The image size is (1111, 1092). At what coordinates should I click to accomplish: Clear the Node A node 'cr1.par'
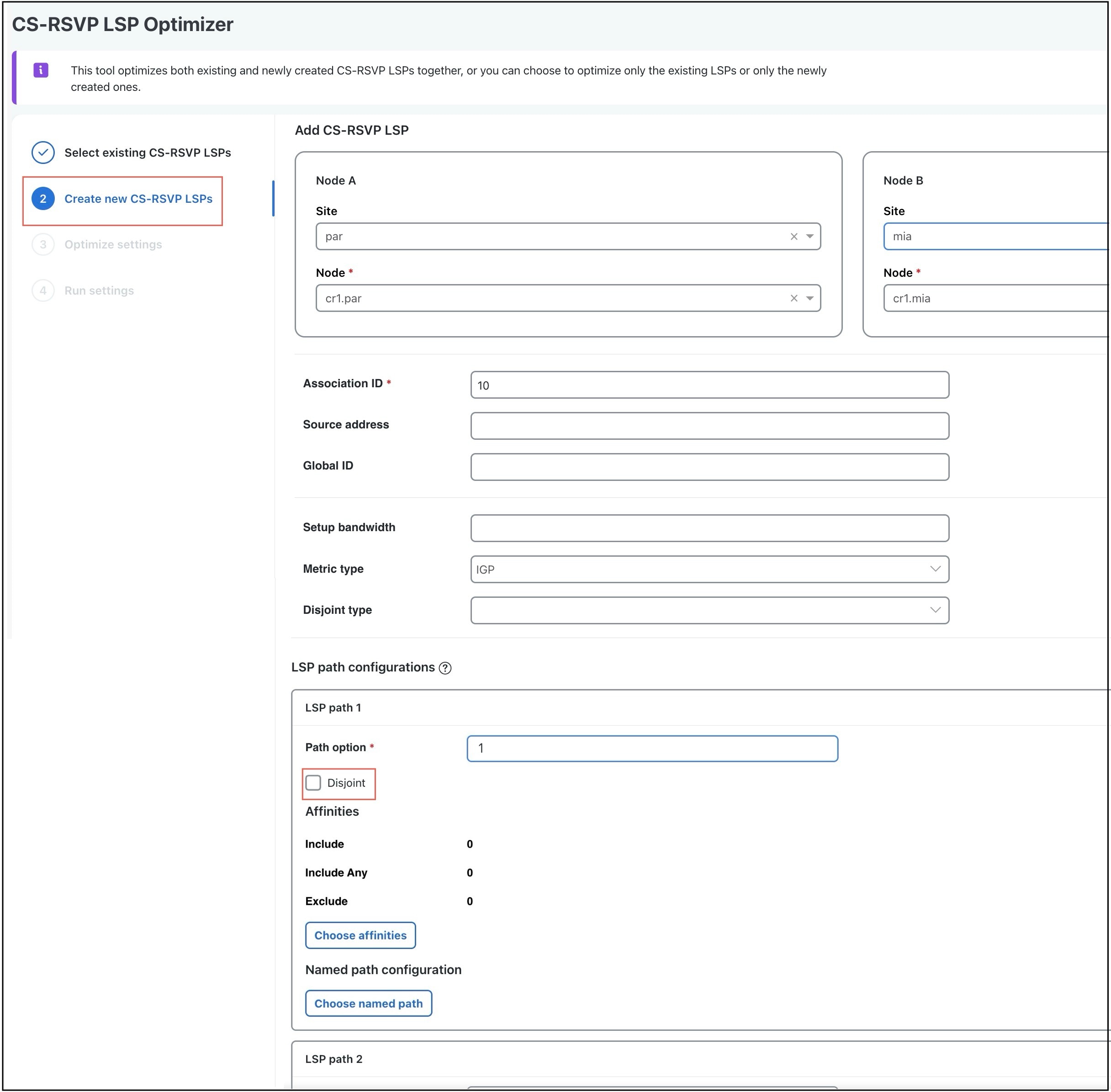794,298
